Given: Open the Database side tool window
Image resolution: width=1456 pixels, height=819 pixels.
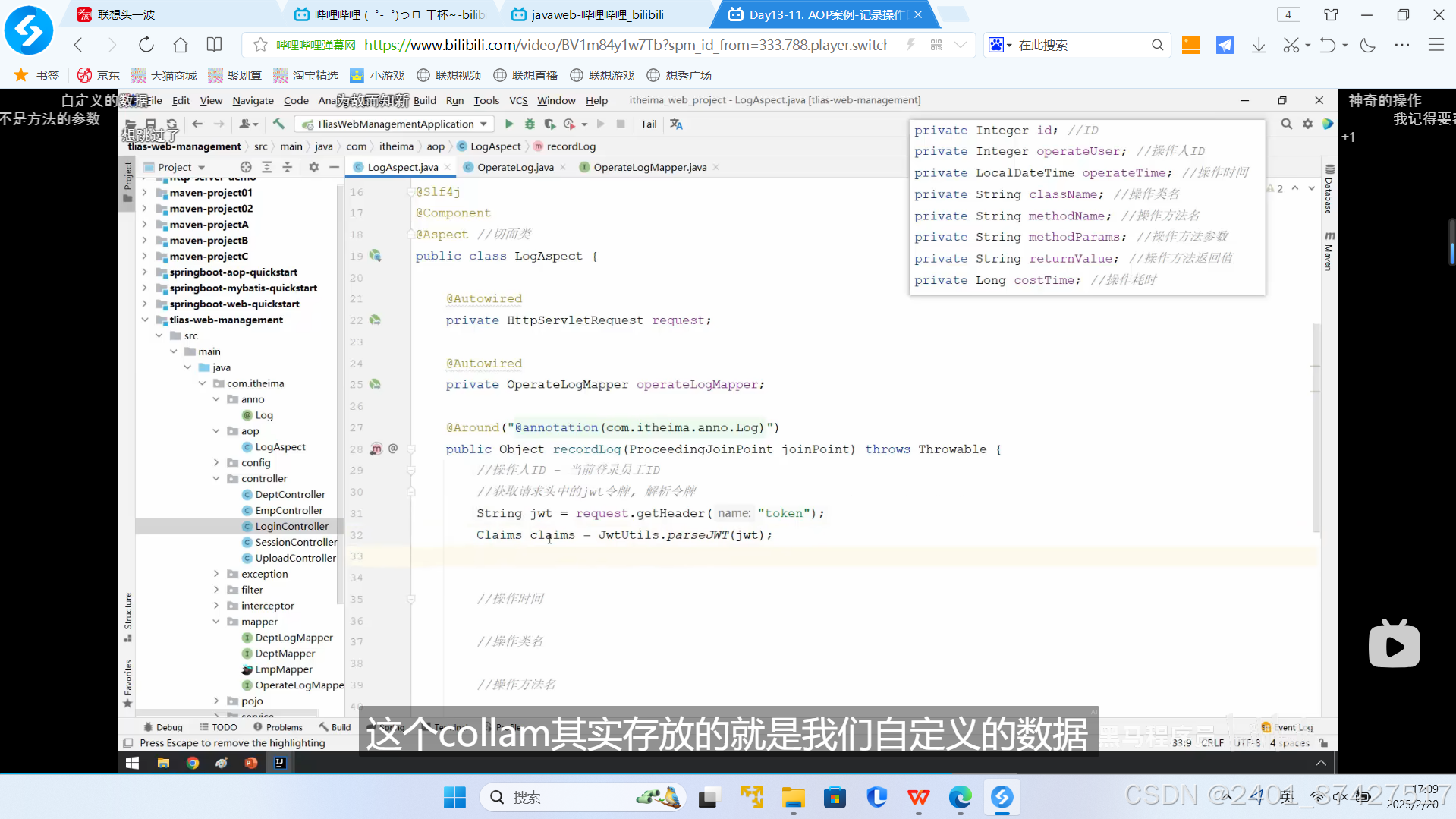Looking at the screenshot, I should click(x=1329, y=190).
